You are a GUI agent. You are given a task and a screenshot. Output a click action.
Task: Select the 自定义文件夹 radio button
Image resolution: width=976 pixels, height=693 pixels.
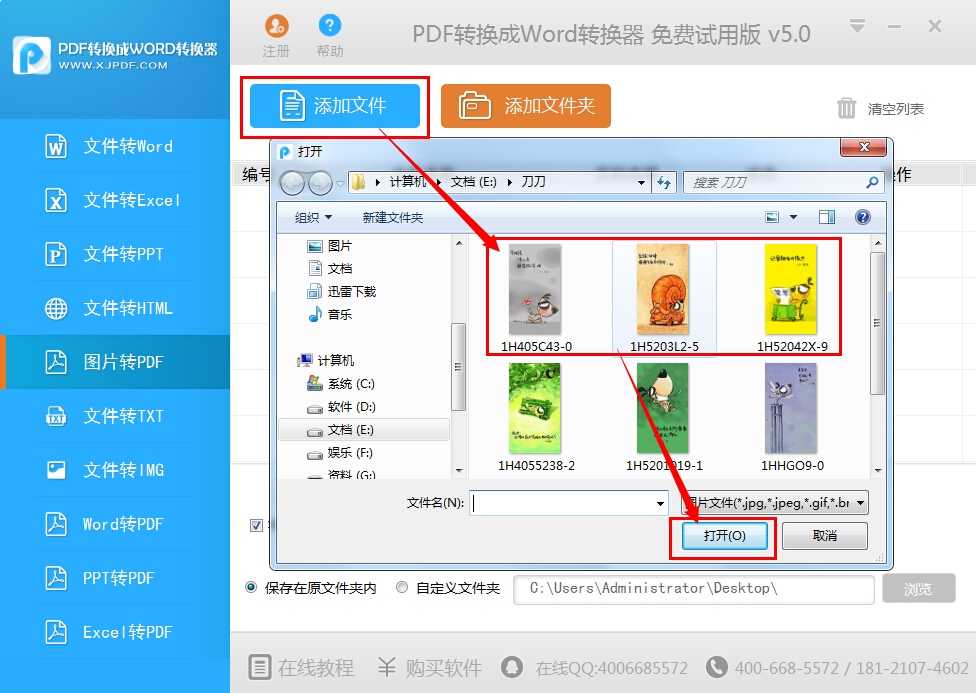tap(402, 587)
